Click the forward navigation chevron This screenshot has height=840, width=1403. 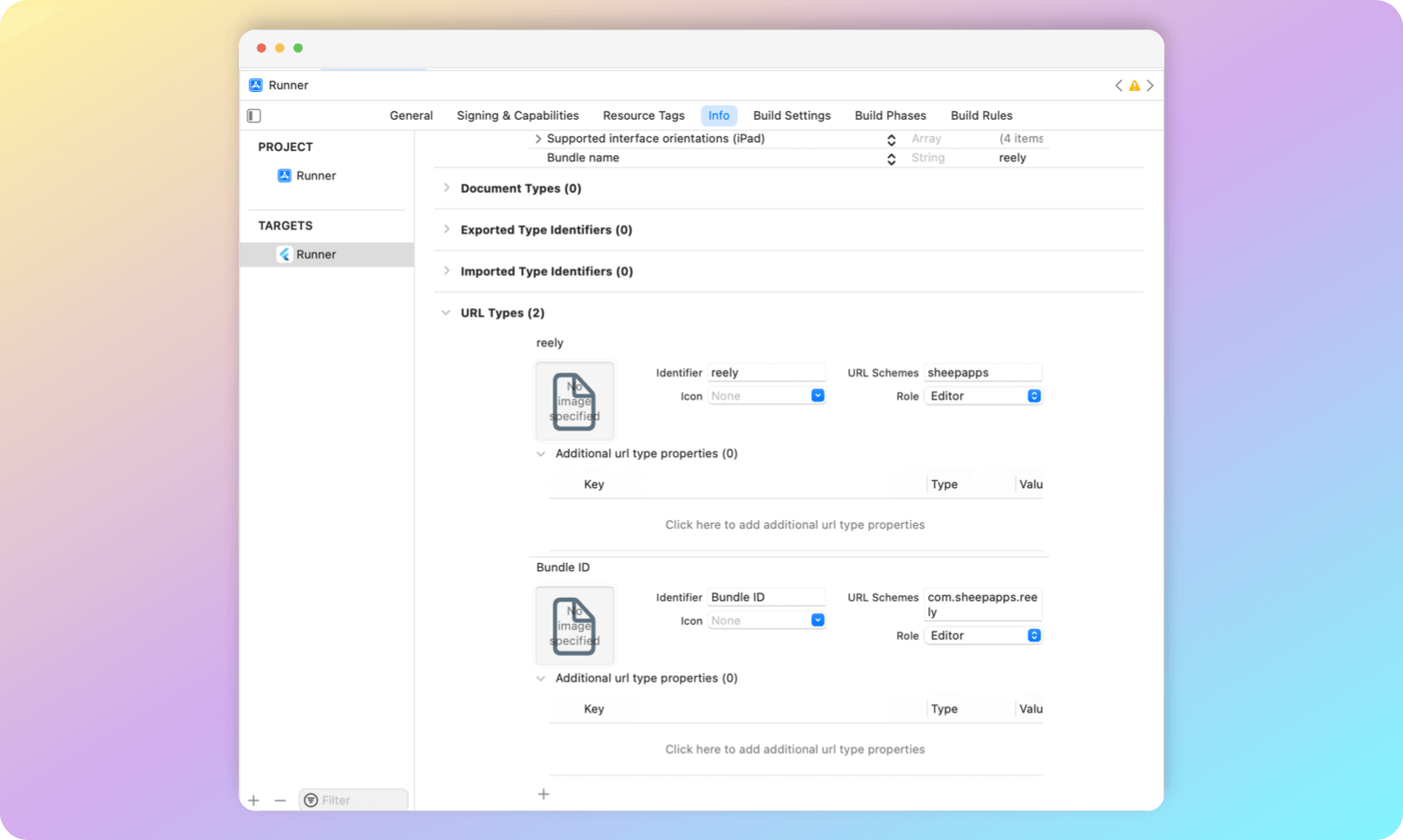1150,85
